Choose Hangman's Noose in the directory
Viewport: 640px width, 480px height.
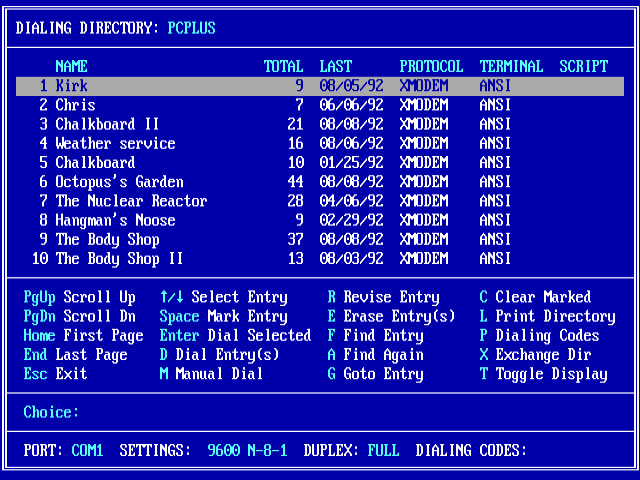pos(320,220)
